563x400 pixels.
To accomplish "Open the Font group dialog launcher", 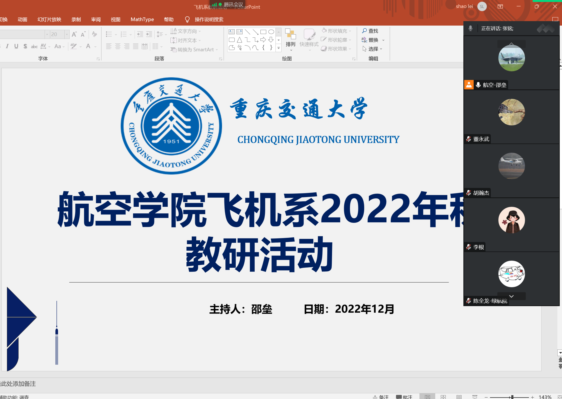I will [x=98, y=59].
